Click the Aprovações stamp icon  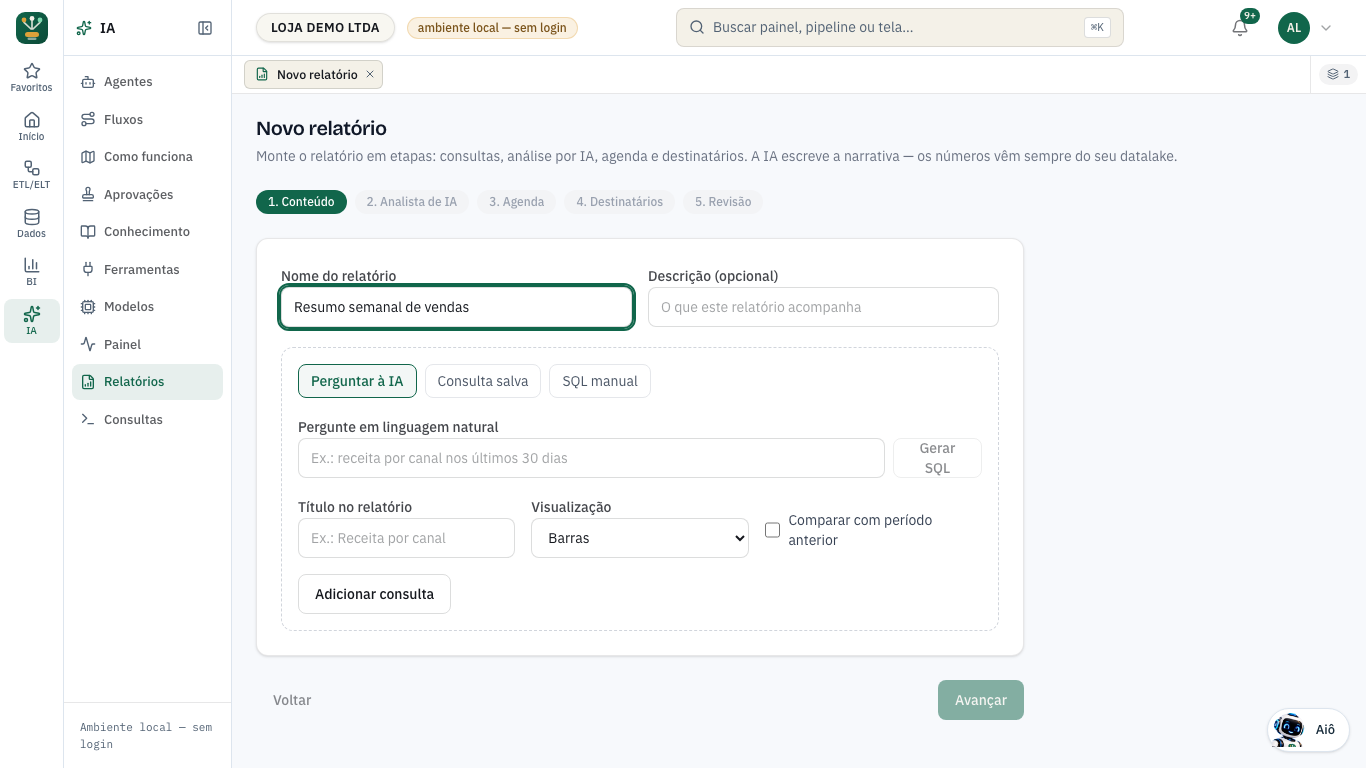tap(87, 194)
